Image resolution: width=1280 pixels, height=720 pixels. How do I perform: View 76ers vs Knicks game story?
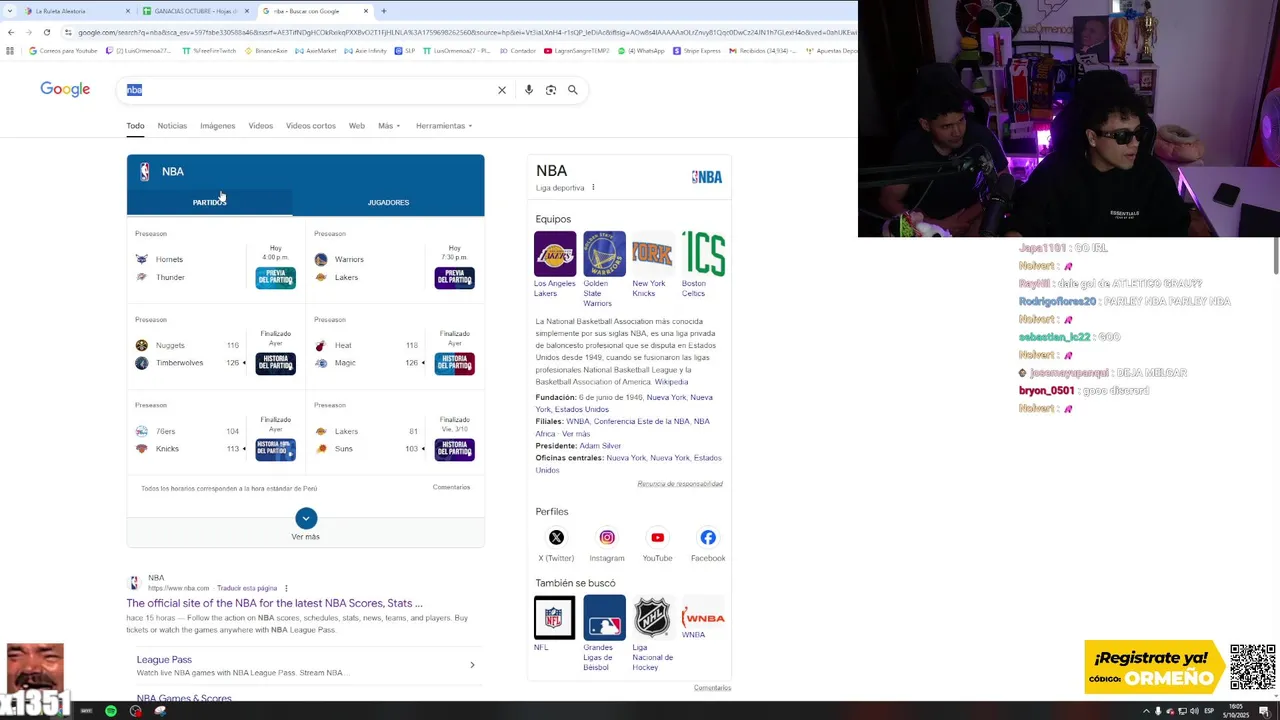click(x=275, y=449)
